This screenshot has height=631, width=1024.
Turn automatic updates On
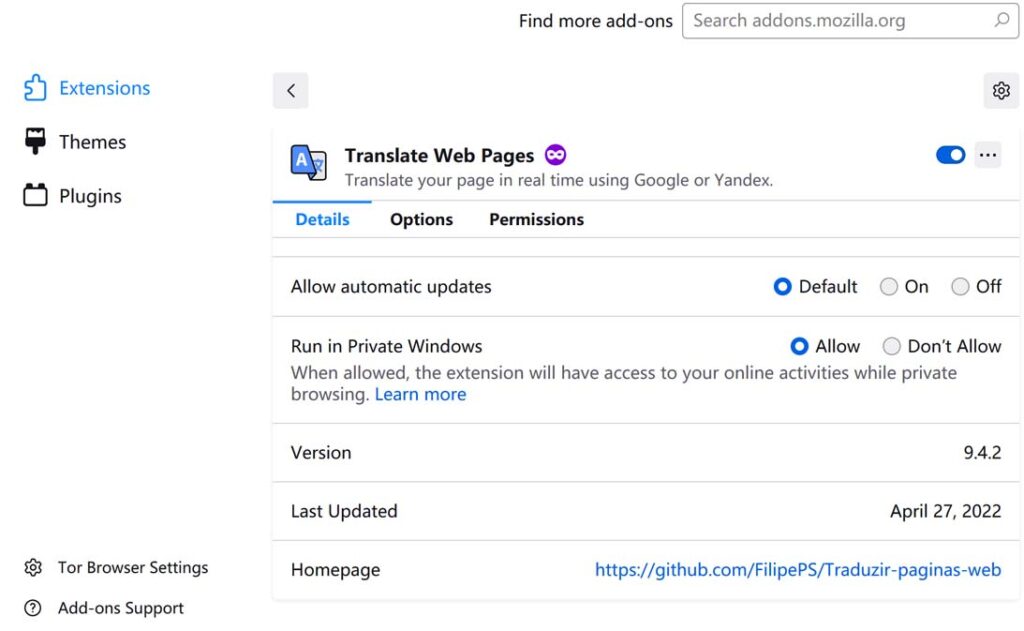(889, 286)
